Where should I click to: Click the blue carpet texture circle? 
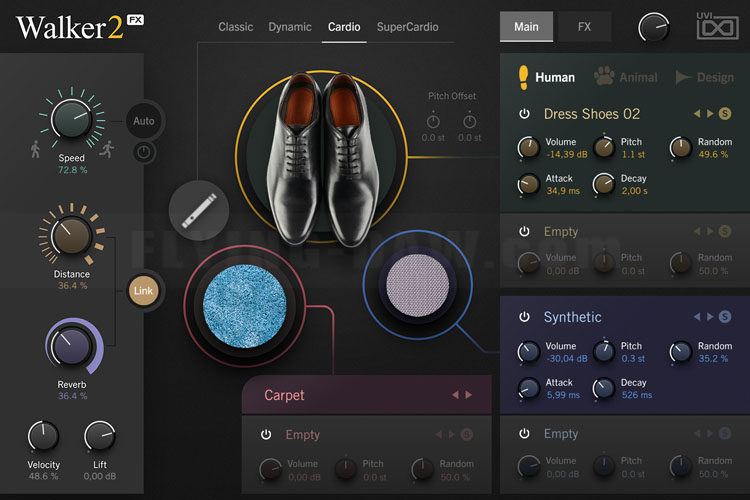[245, 306]
